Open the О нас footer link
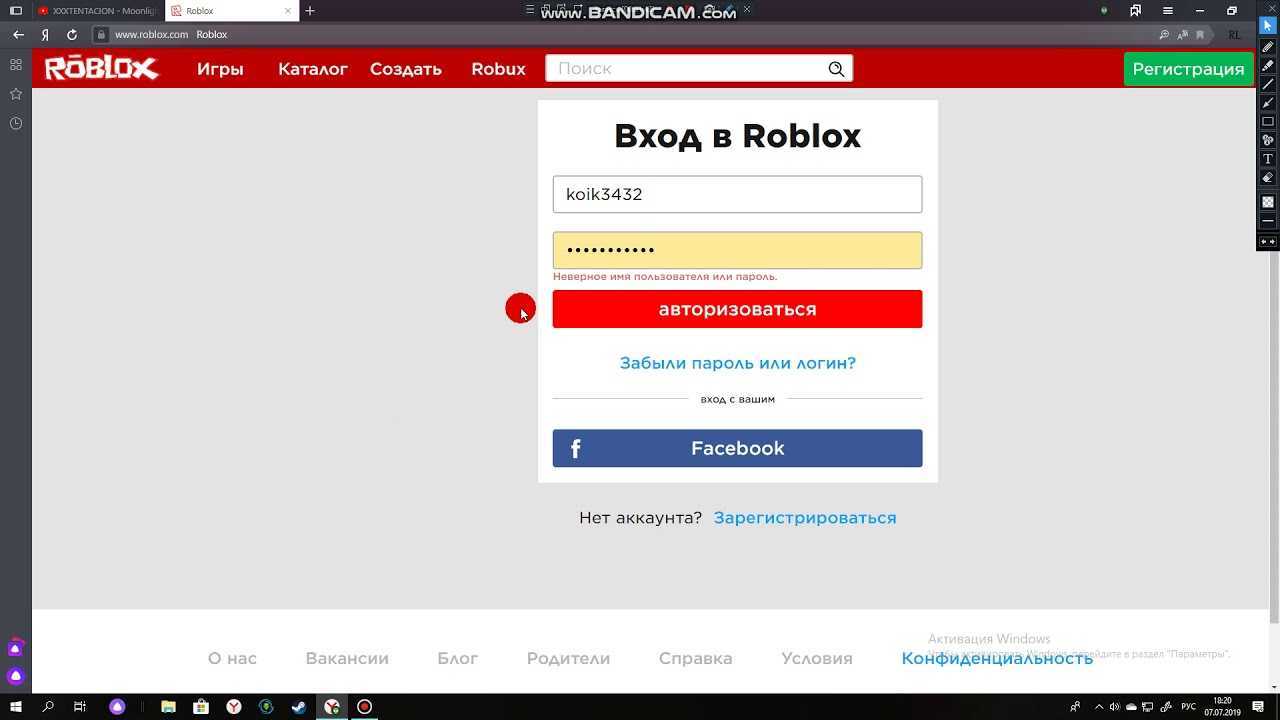 click(232, 658)
